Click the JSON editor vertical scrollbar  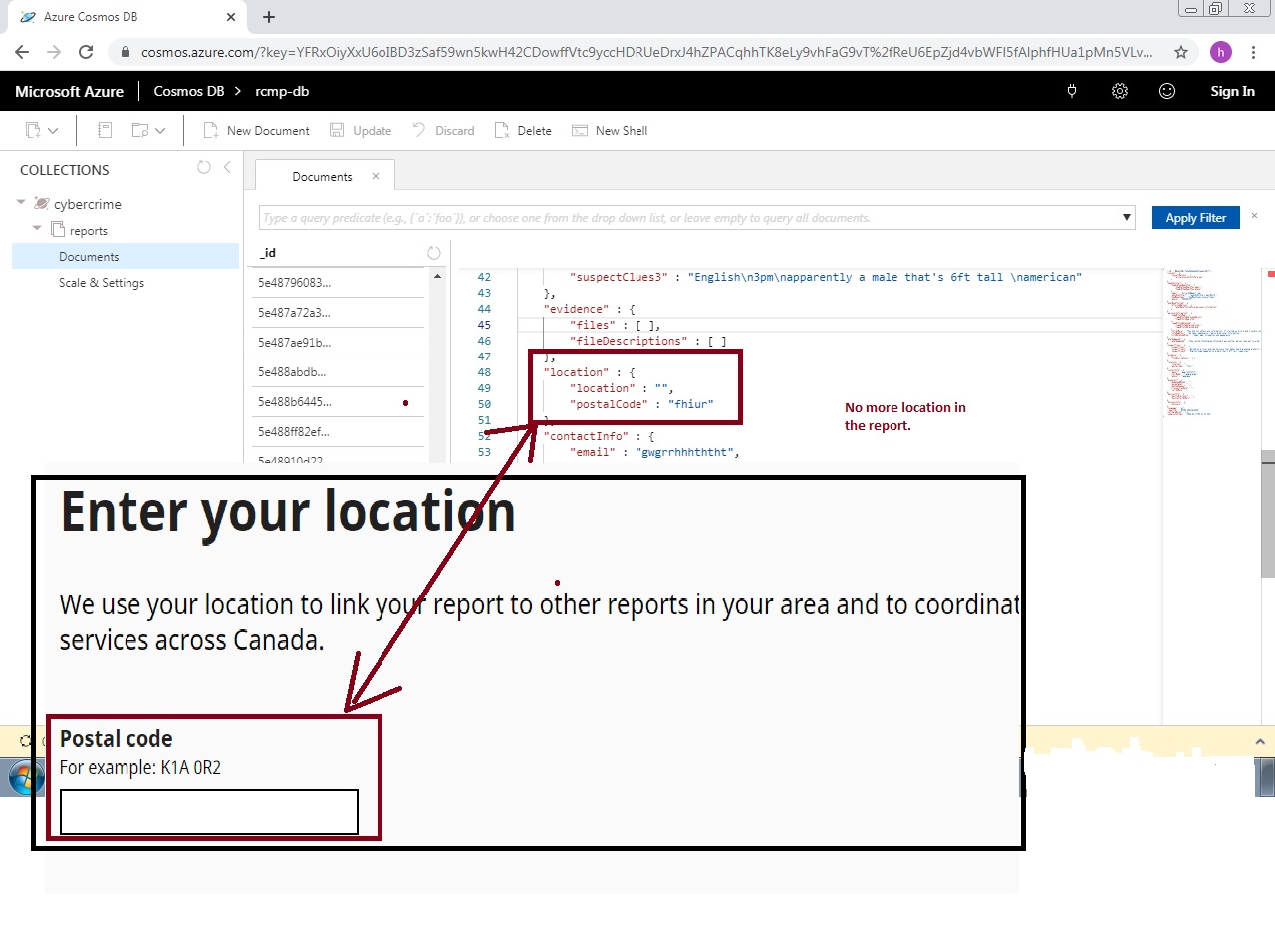[x=1268, y=513]
